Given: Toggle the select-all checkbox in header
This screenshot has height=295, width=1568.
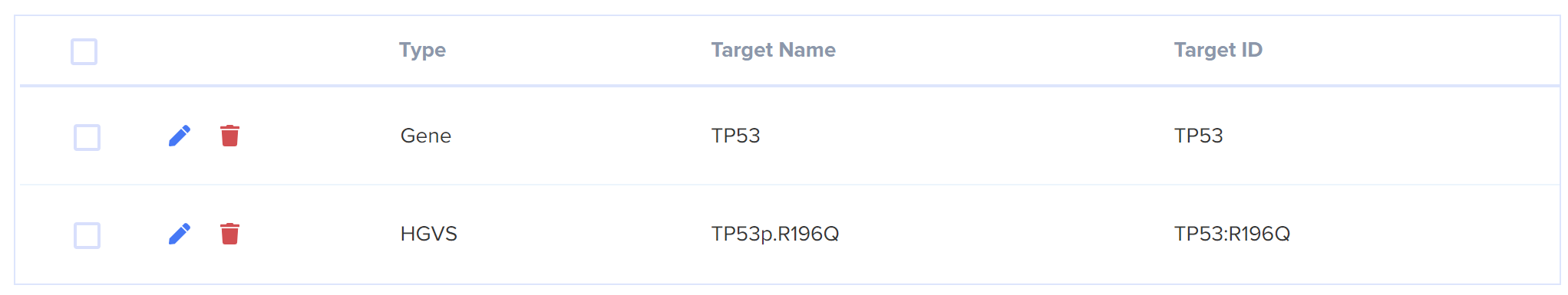Looking at the screenshot, I should [x=84, y=51].
